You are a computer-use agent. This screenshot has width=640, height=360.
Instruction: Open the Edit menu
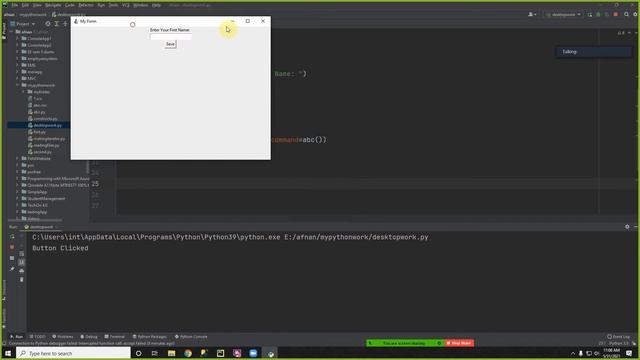click(x=25, y=5)
